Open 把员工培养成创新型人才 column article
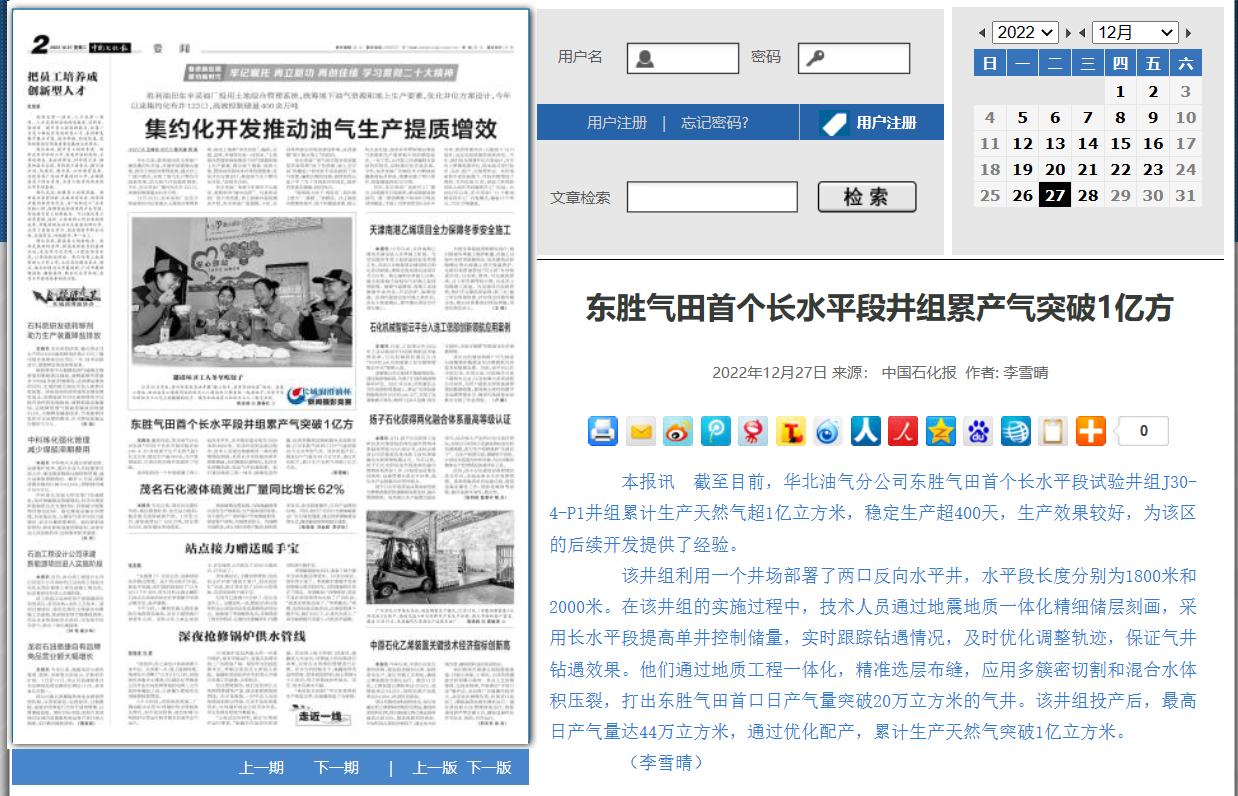1238x796 pixels. (x=62, y=83)
